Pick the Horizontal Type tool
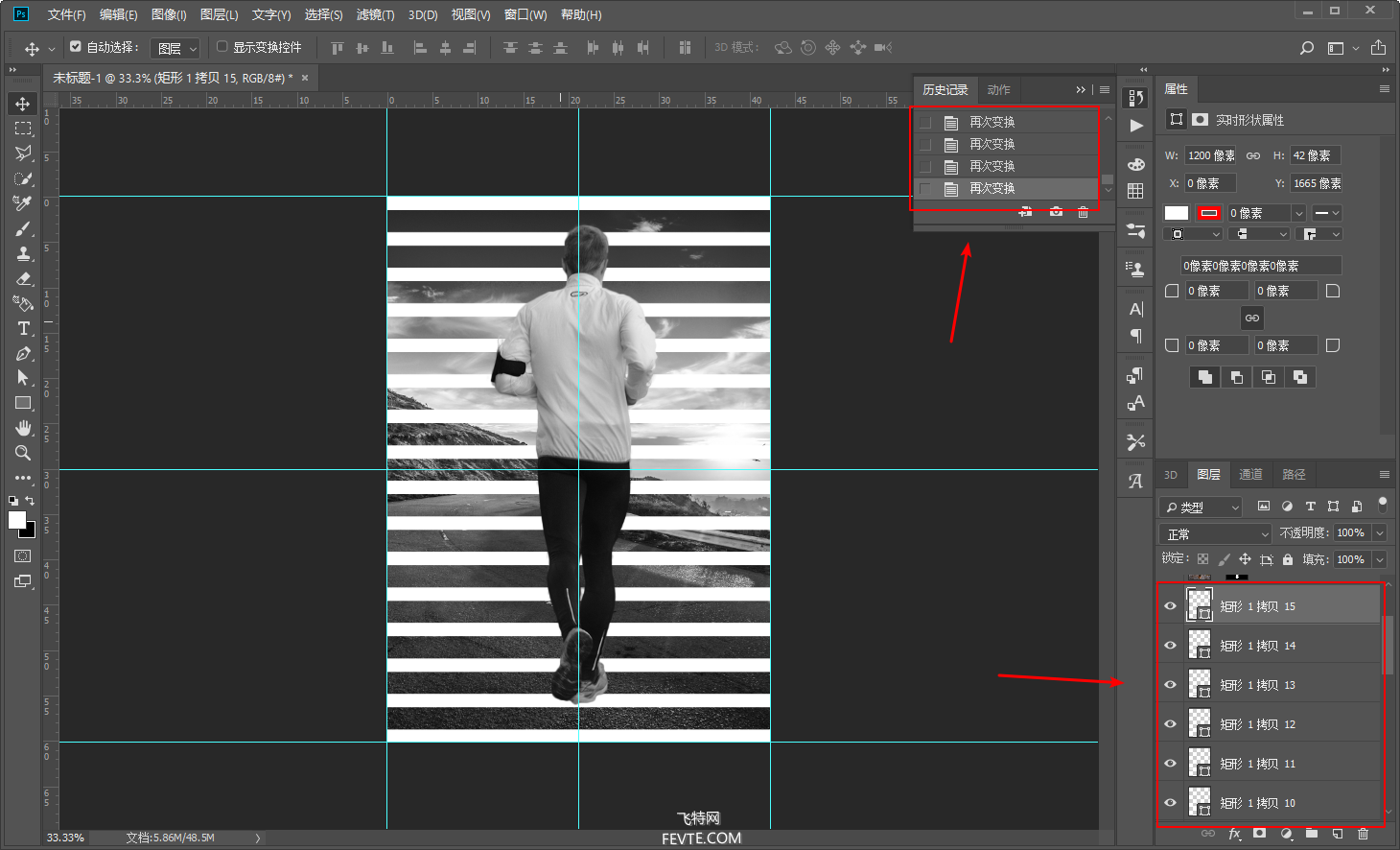 point(23,328)
